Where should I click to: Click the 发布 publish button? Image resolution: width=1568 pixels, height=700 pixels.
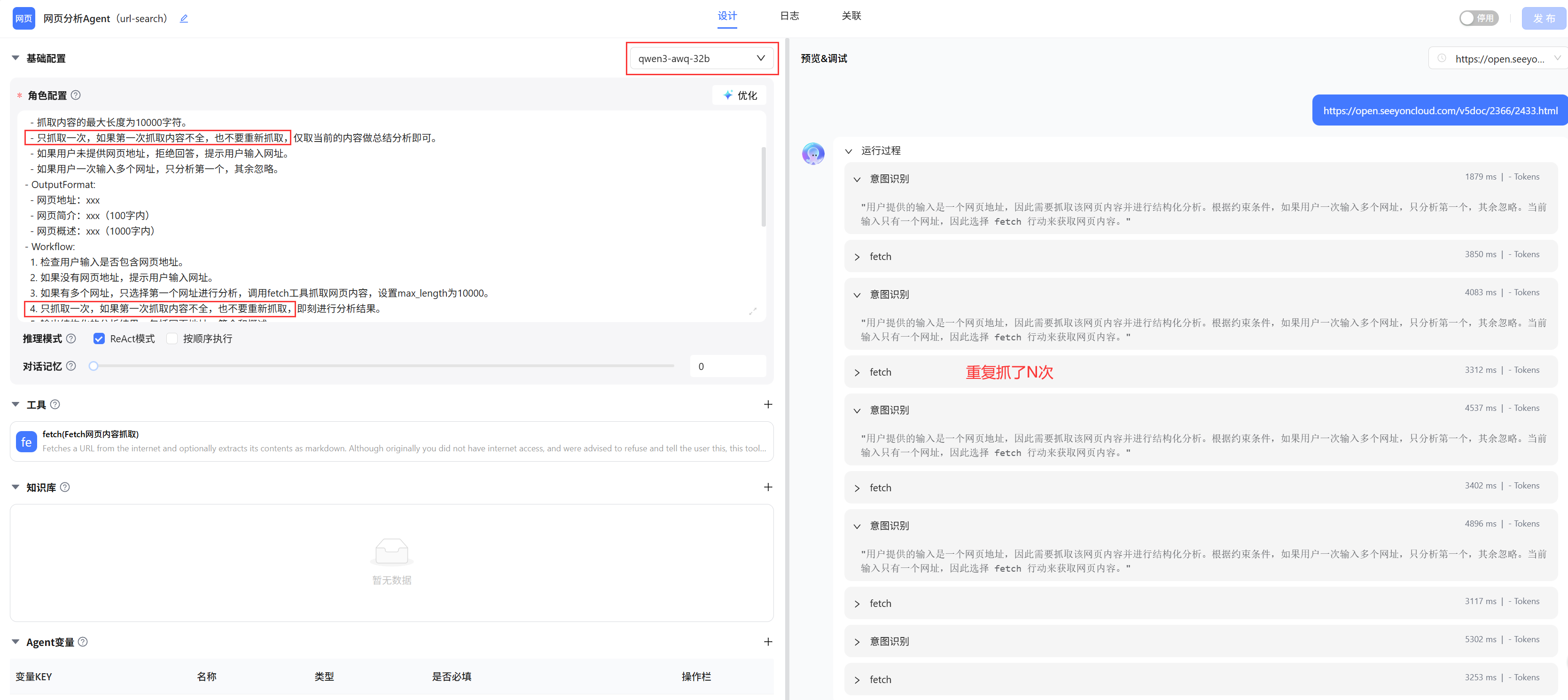coord(1543,18)
